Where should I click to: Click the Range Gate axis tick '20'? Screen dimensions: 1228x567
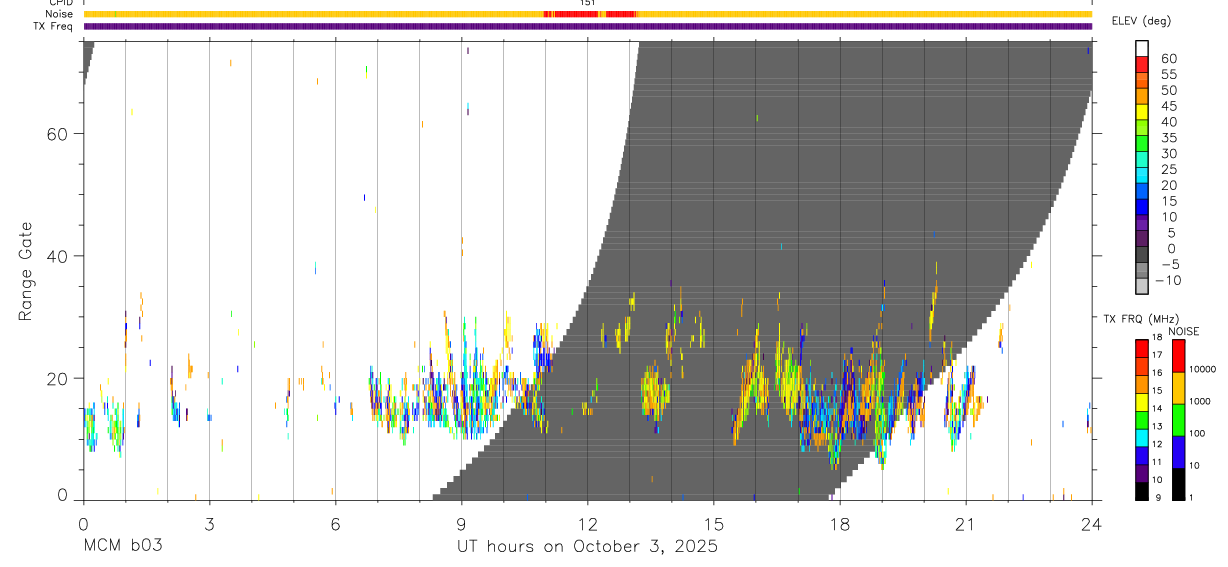pyautogui.click(x=56, y=378)
